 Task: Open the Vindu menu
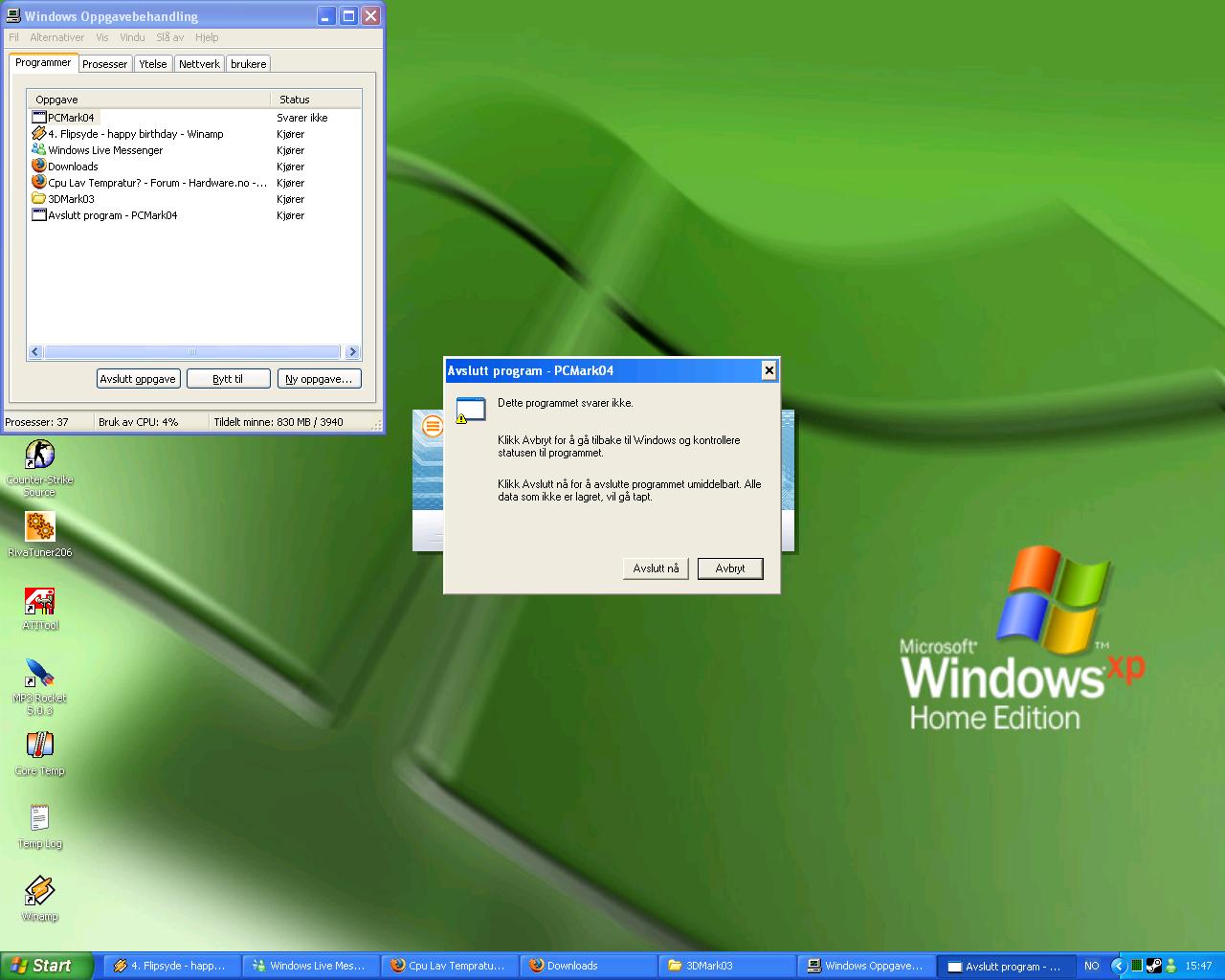(x=132, y=37)
